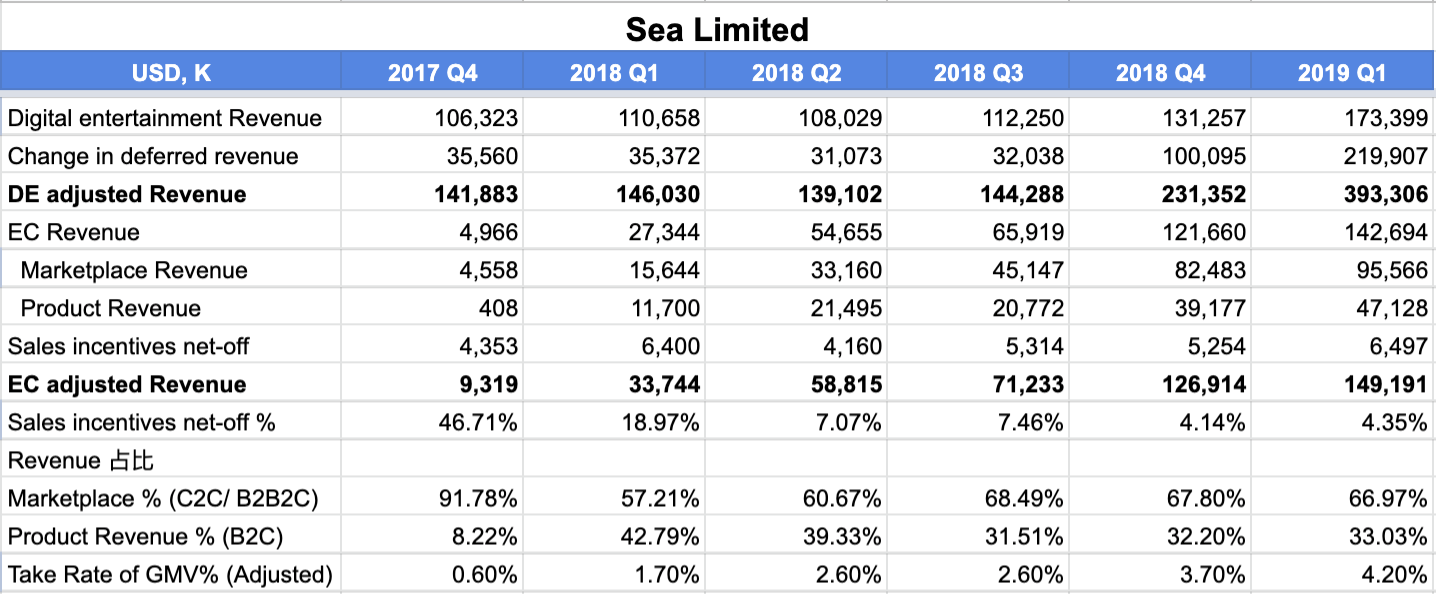This screenshot has height=594, width=1436.
Task: Select the 2018 Q1 column header
Action: [614, 72]
